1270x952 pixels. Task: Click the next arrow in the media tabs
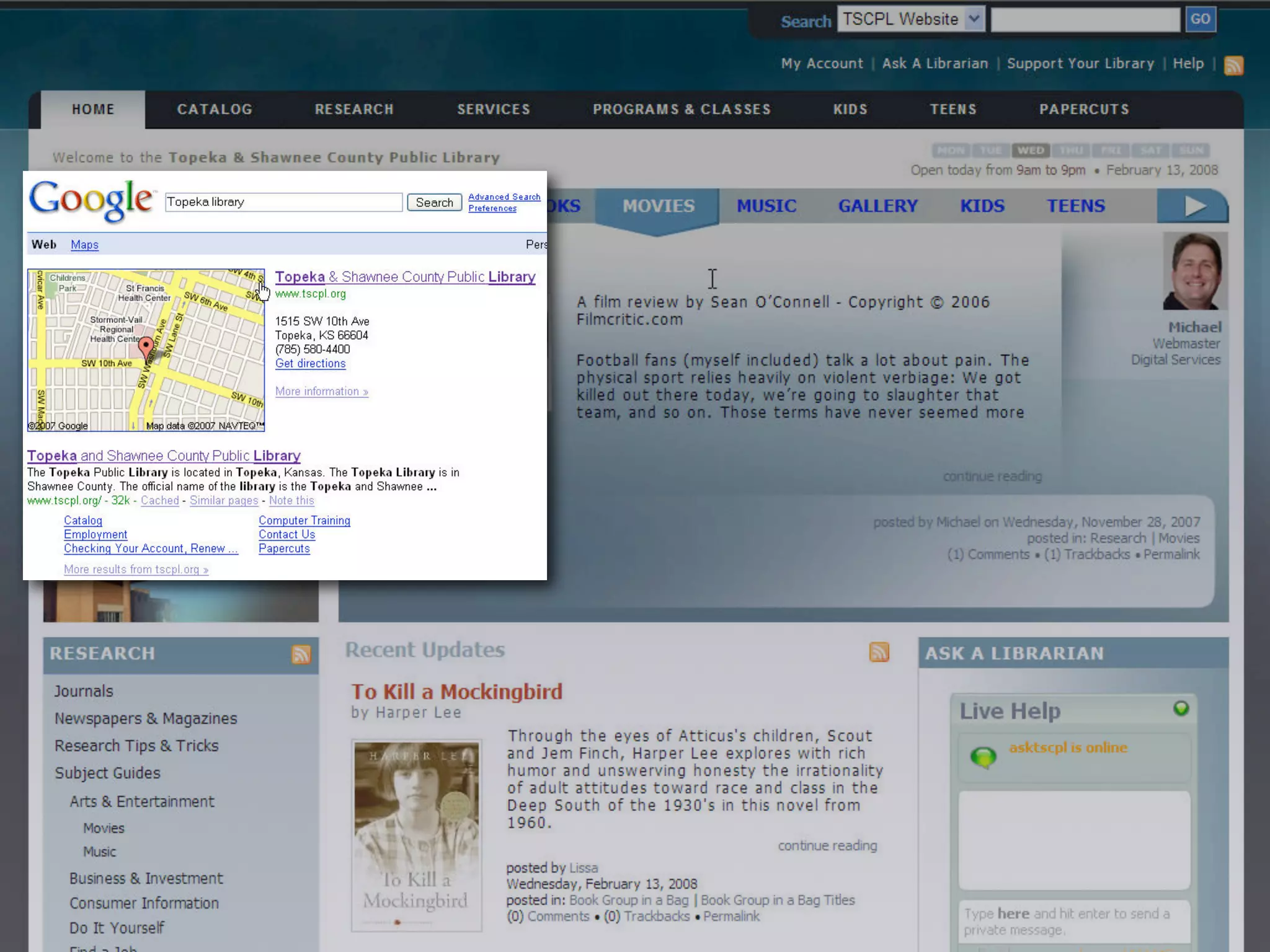click(1194, 206)
